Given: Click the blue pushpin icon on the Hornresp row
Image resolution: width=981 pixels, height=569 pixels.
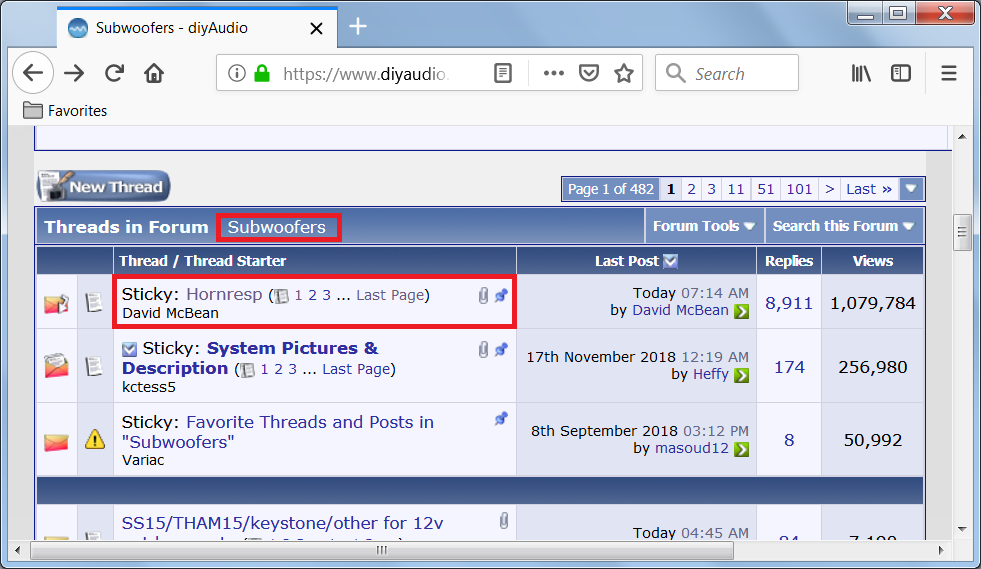Looking at the screenshot, I should (501, 295).
